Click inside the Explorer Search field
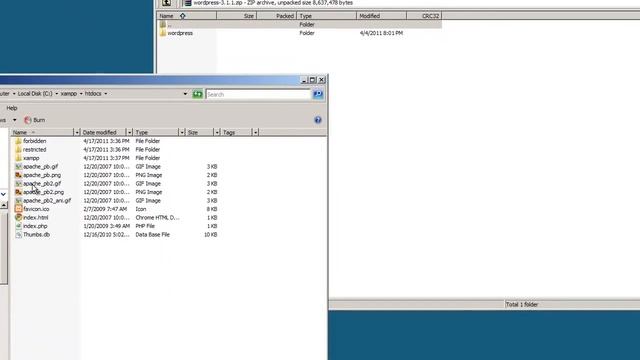Image resolution: width=640 pixels, height=360 pixels. [258, 94]
